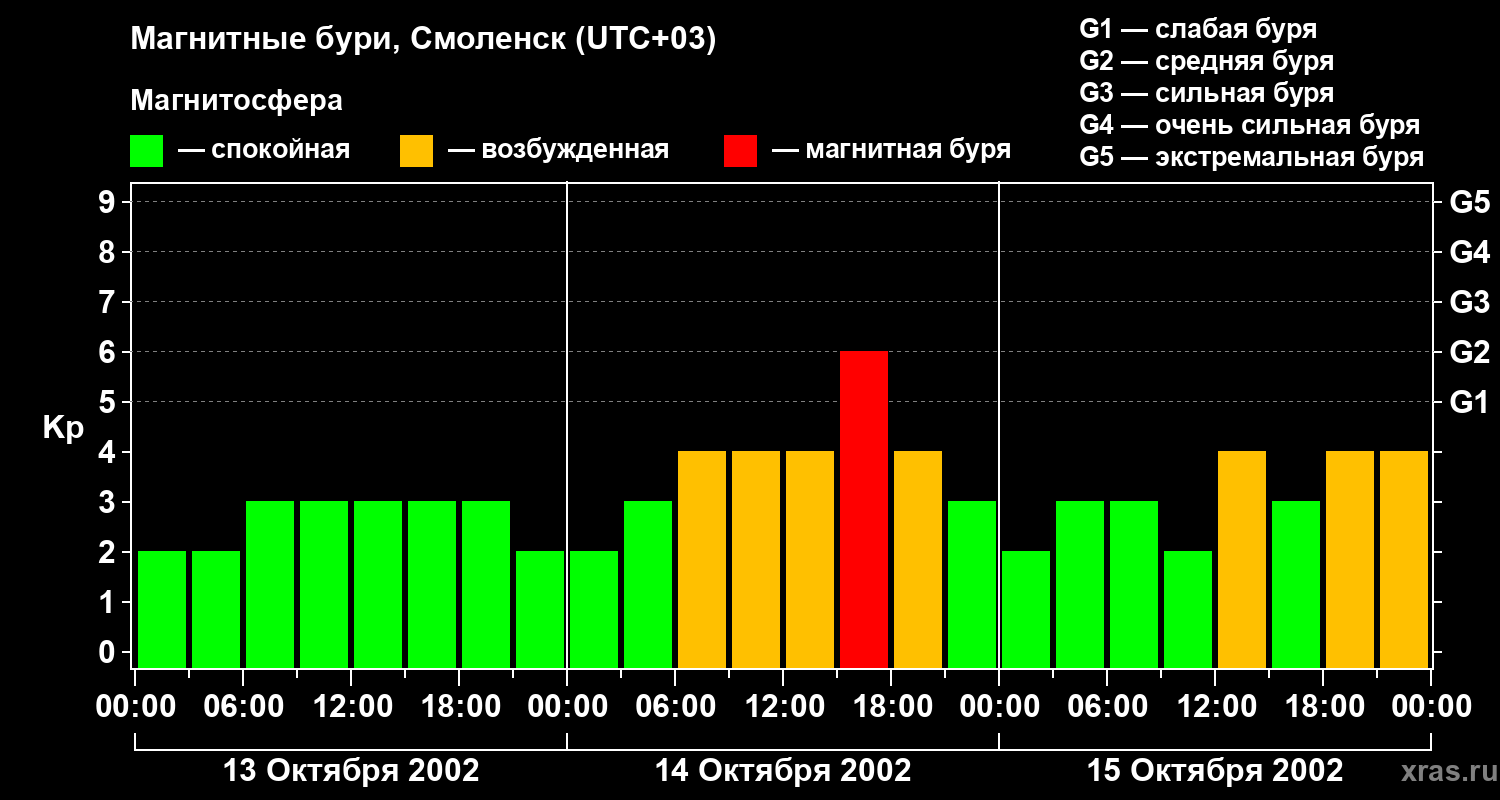Click the right-axis "G5" label
Viewport: 1500px width, 800px height.
[1470, 202]
